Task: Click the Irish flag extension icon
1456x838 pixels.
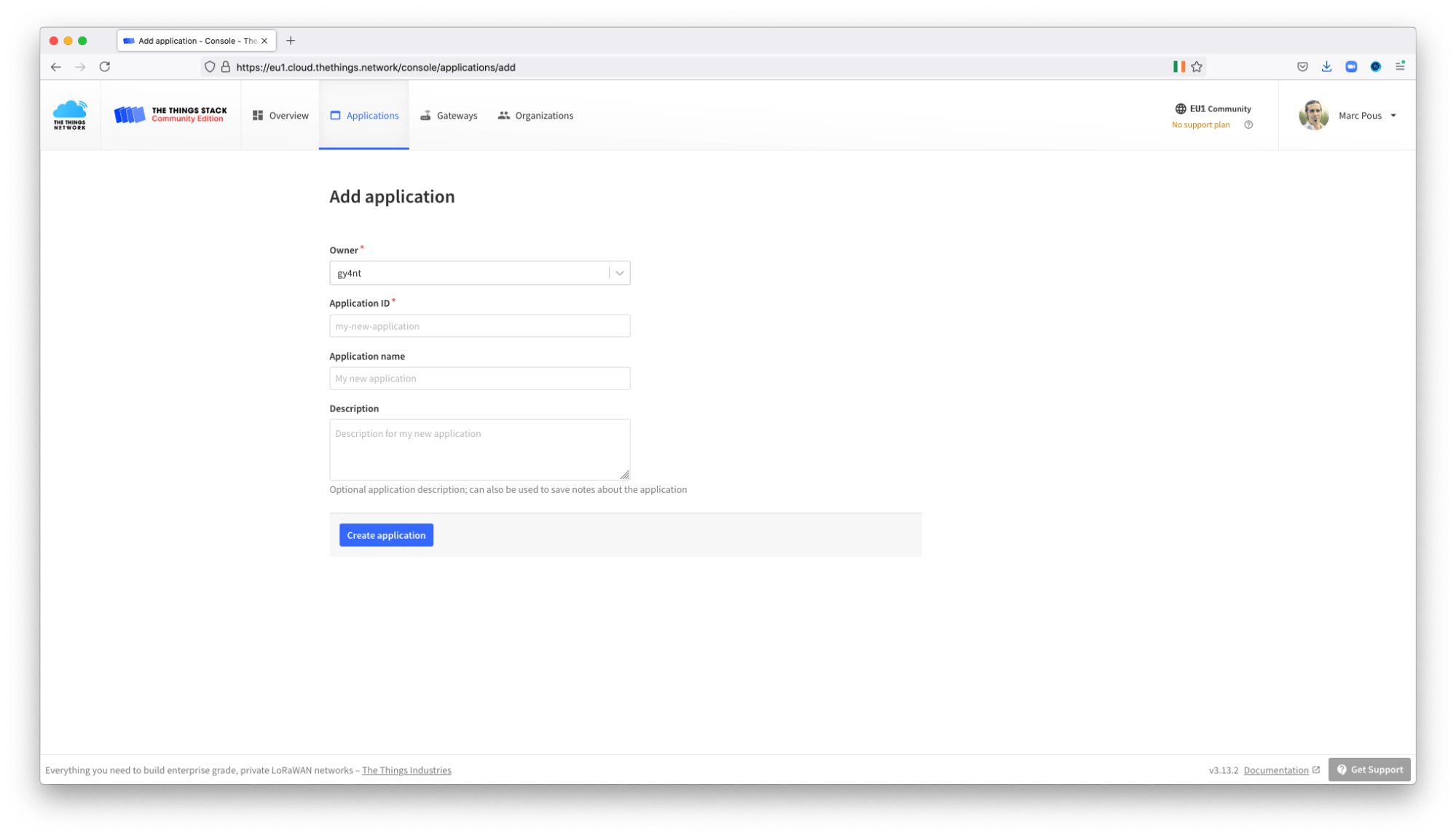Action: [1178, 66]
